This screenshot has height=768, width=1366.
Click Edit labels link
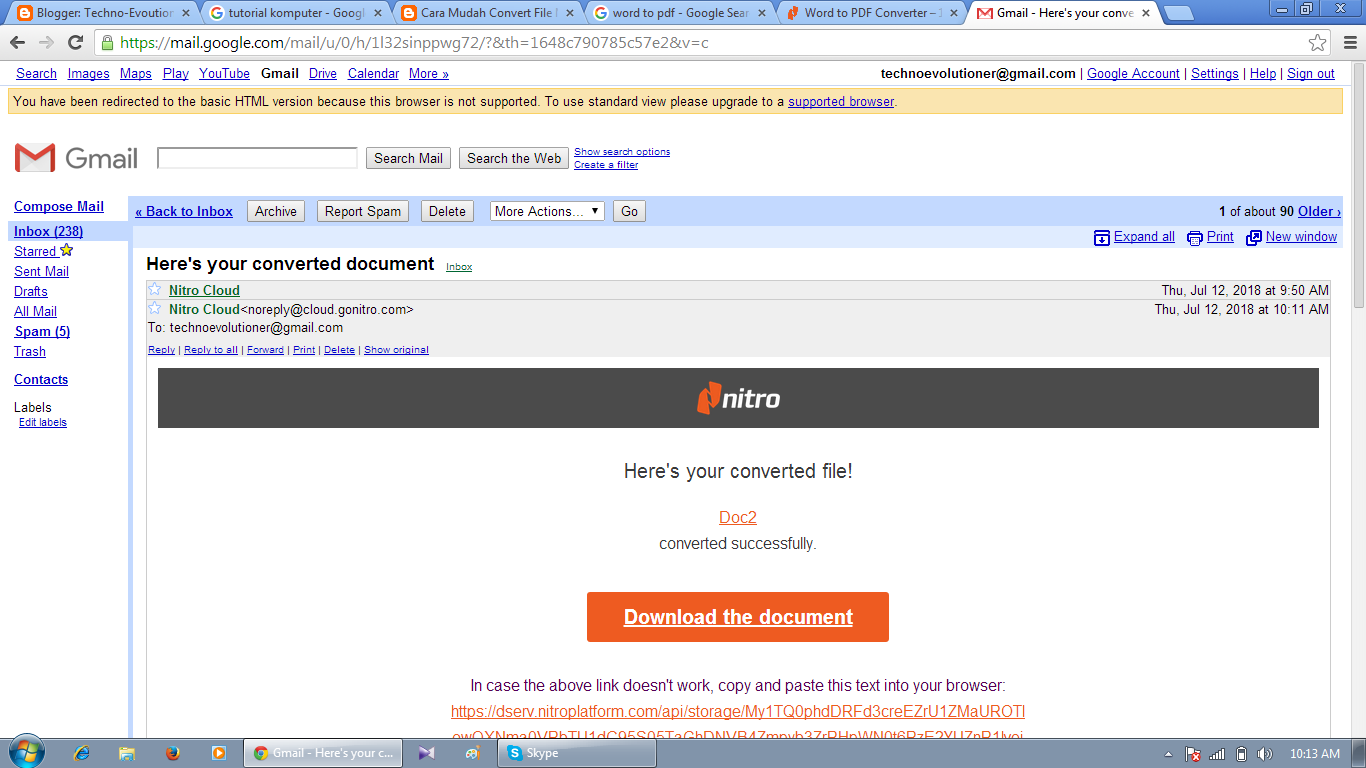43,422
